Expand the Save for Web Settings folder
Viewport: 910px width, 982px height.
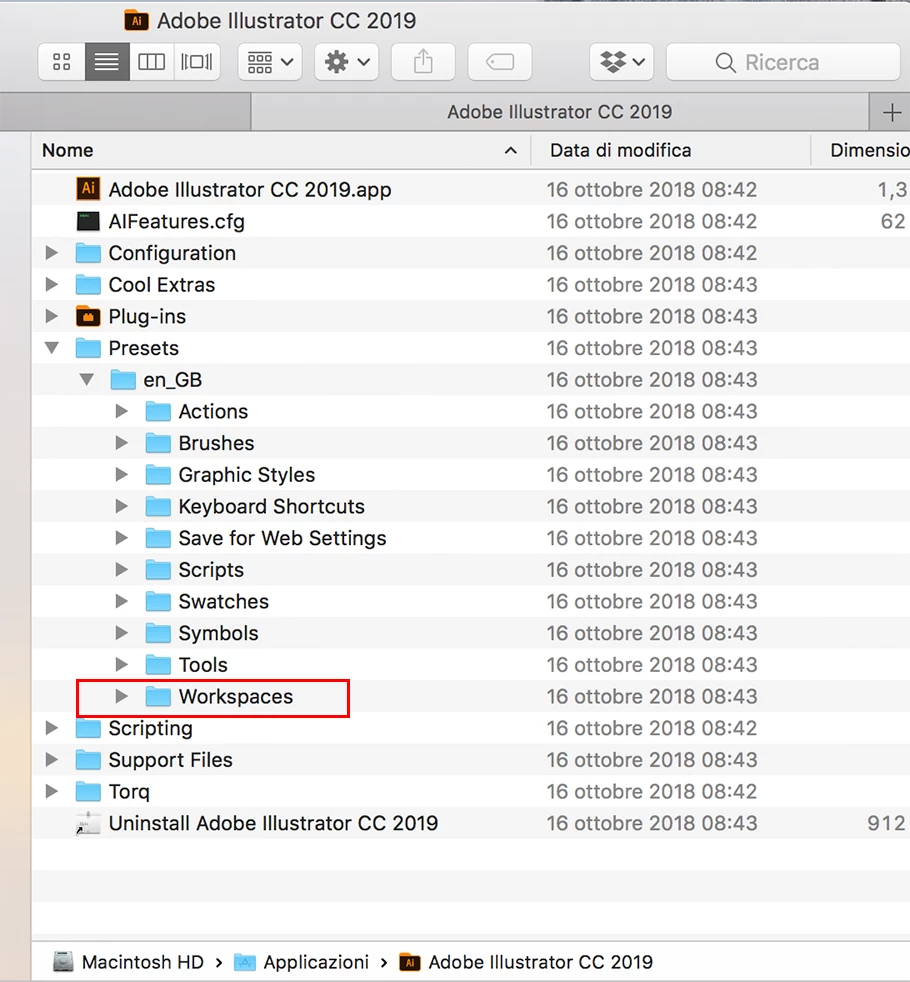[x=122, y=538]
